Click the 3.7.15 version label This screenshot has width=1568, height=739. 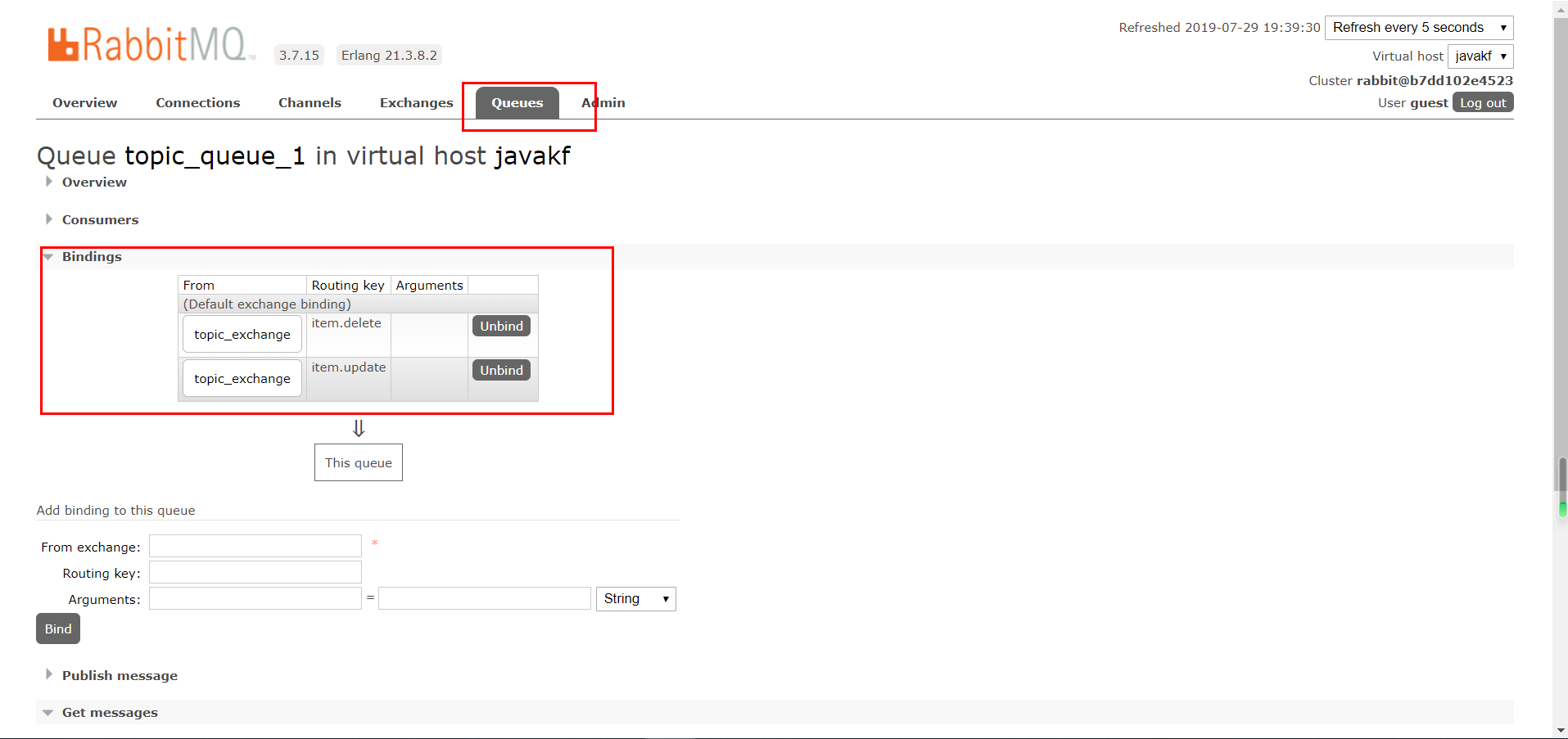point(299,55)
